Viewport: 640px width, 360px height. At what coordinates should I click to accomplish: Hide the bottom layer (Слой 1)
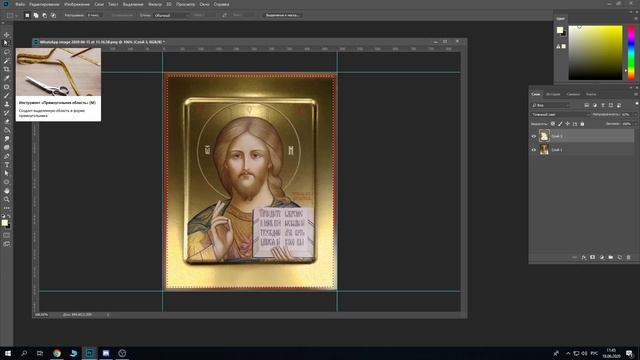pyautogui.click(x=533, y=150)
